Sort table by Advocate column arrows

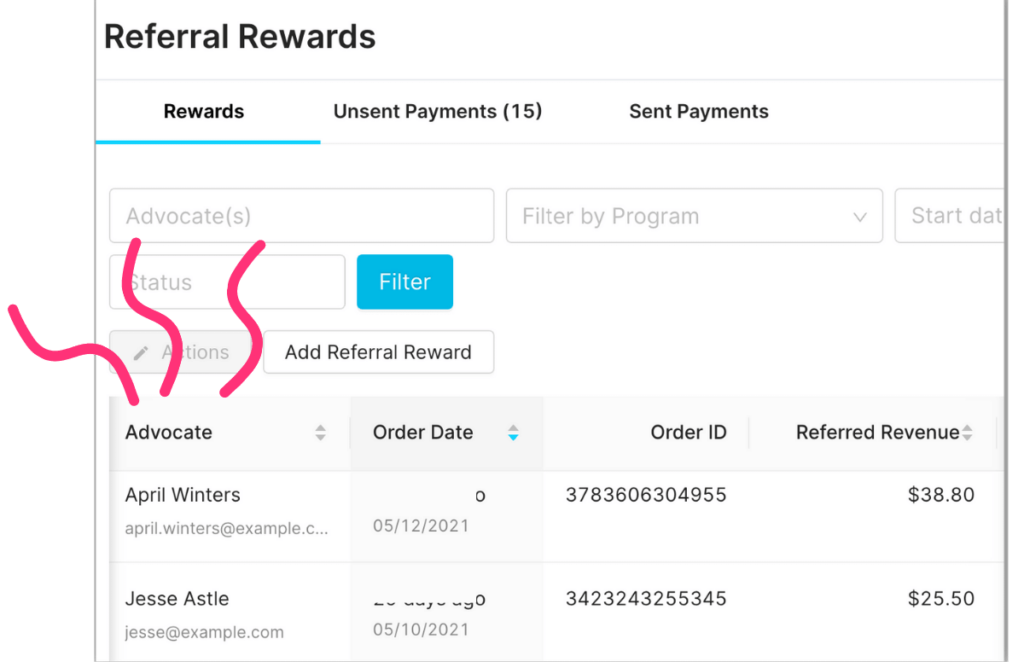[320, 432]
